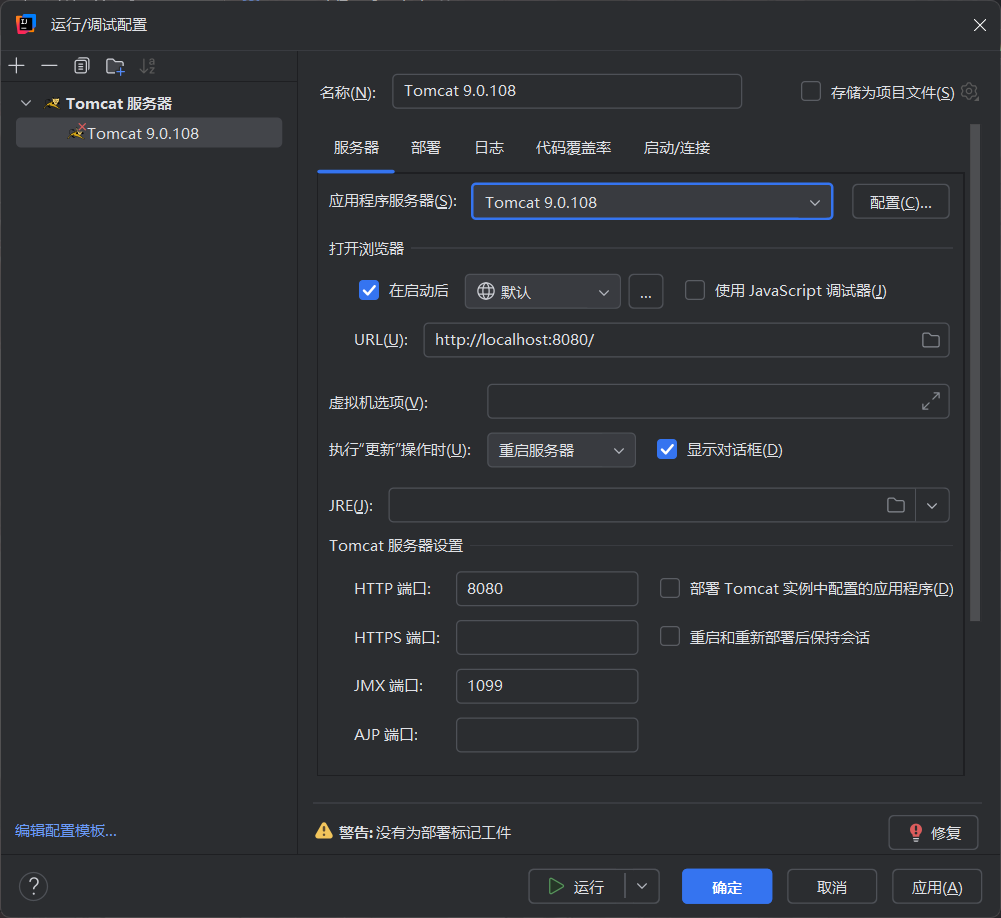1001x918 pixels.
Task: Switch to the 代码覆盖率 tab
Action: 573,148
